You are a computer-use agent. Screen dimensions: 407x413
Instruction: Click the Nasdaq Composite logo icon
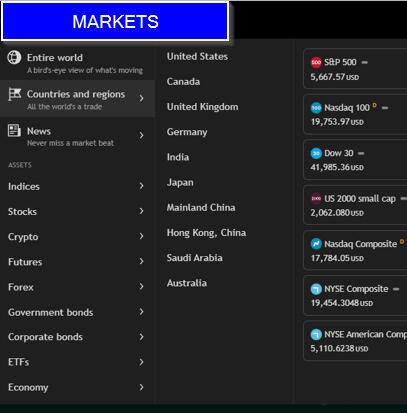pos(316,244)
